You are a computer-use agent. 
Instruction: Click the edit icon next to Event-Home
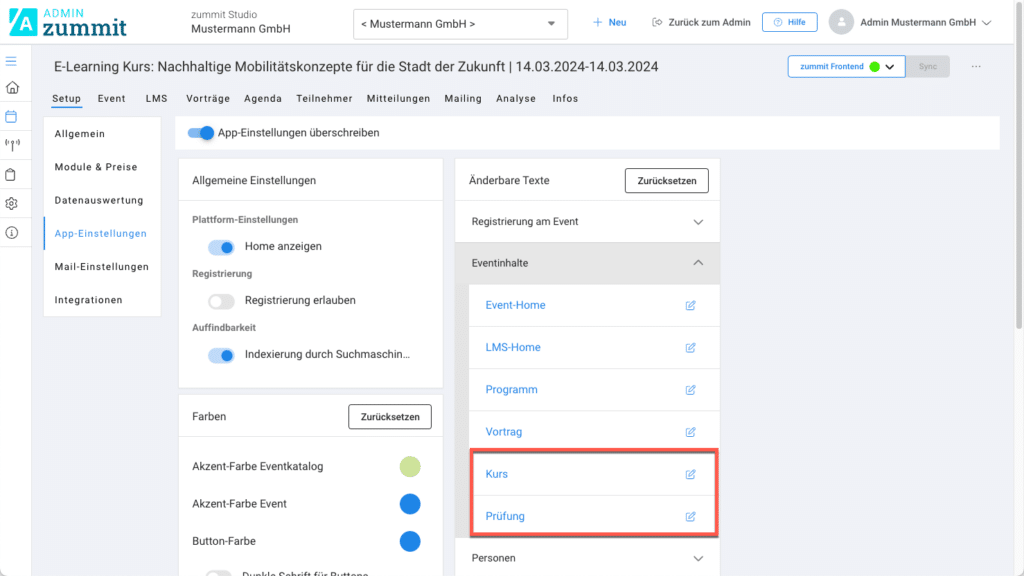pyautogui.click(x=690, y=305)
